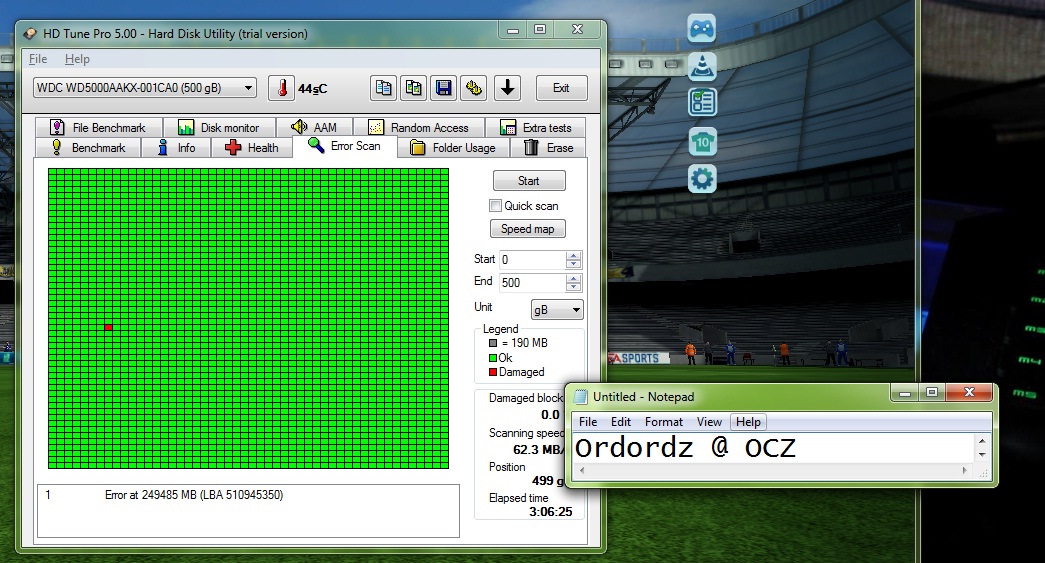1045x563 pixels.
Task: Click the Notepad horizontal scrollbar right arrow
Action: click(964, 470)
